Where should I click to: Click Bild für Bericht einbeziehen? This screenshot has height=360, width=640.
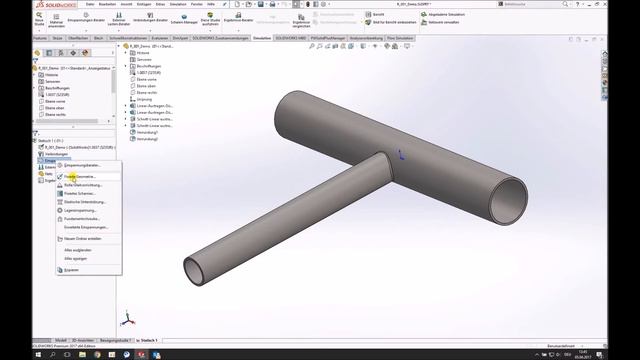click(x=391, y=22)
